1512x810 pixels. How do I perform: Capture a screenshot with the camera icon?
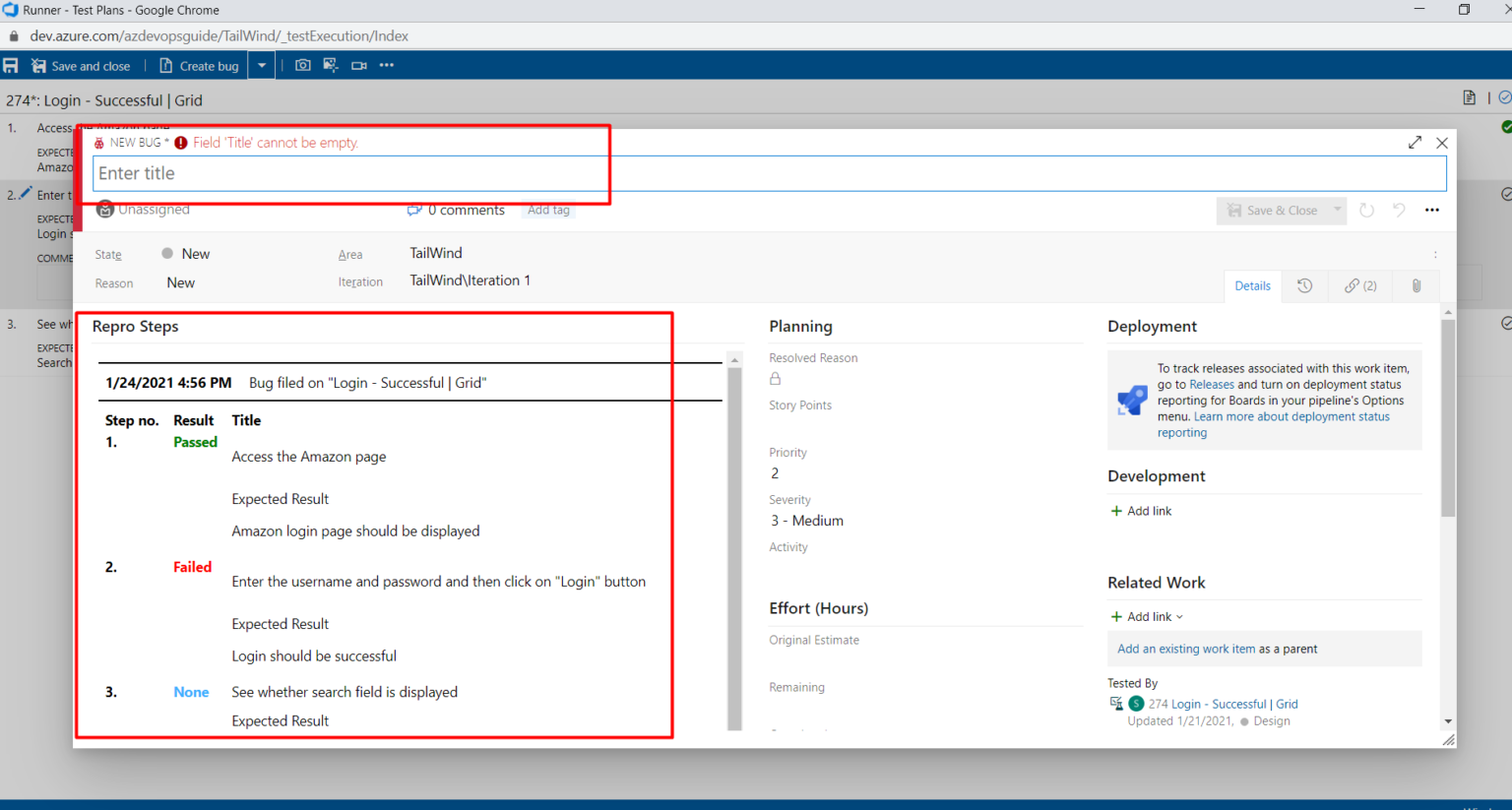click(303, 66)
